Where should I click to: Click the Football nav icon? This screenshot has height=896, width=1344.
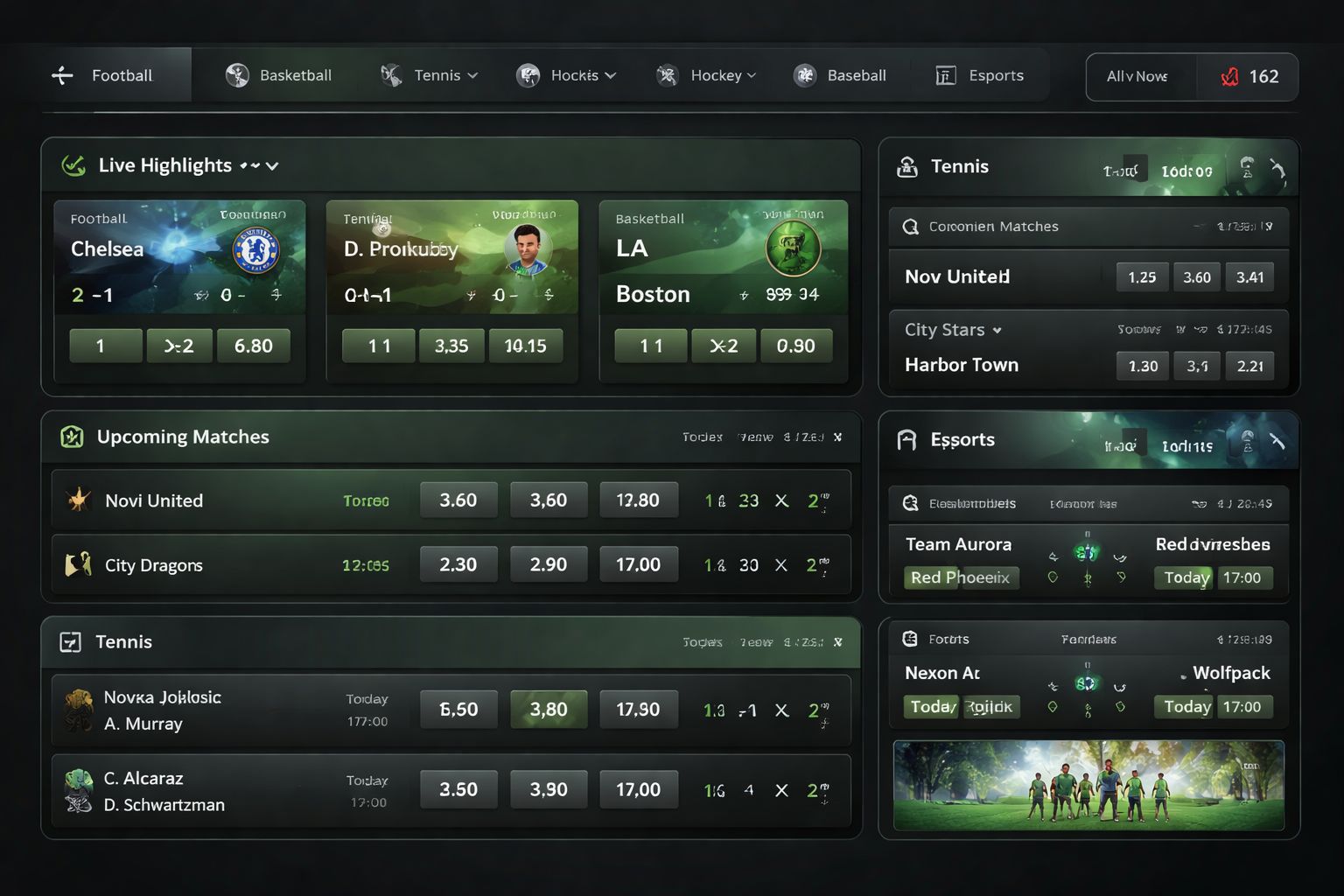pos(62,75)
